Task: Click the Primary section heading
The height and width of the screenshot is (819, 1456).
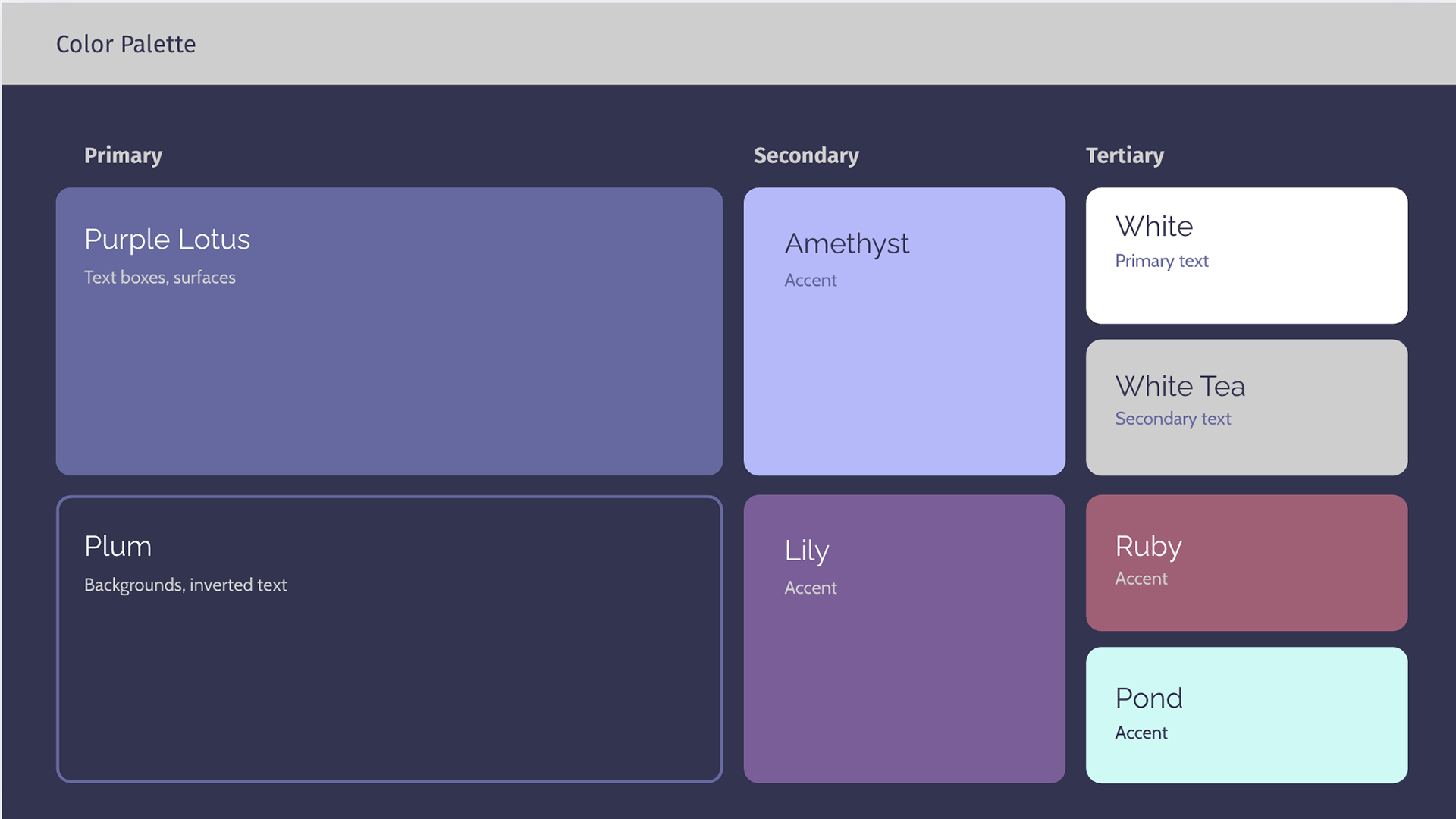Action: click(123, 155)
